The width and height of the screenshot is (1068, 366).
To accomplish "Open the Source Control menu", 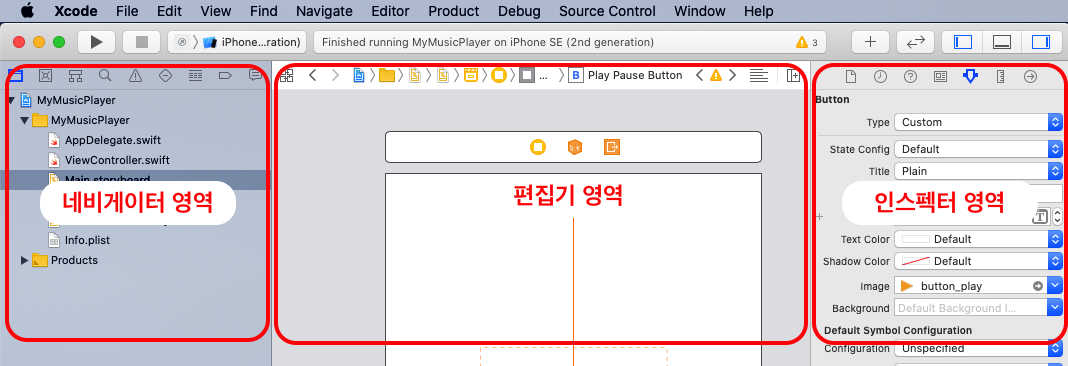I will tap(607, 11).
